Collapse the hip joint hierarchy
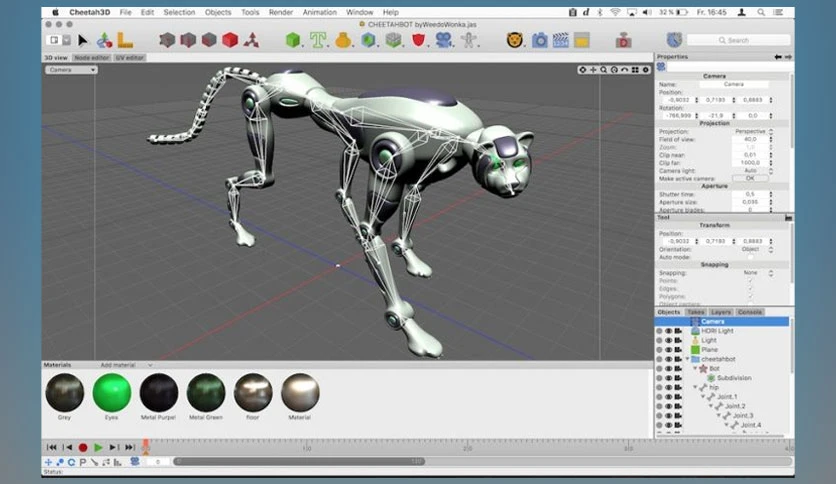Image resolution: width=836 pixels, height=484 pixels. (695, 388)
